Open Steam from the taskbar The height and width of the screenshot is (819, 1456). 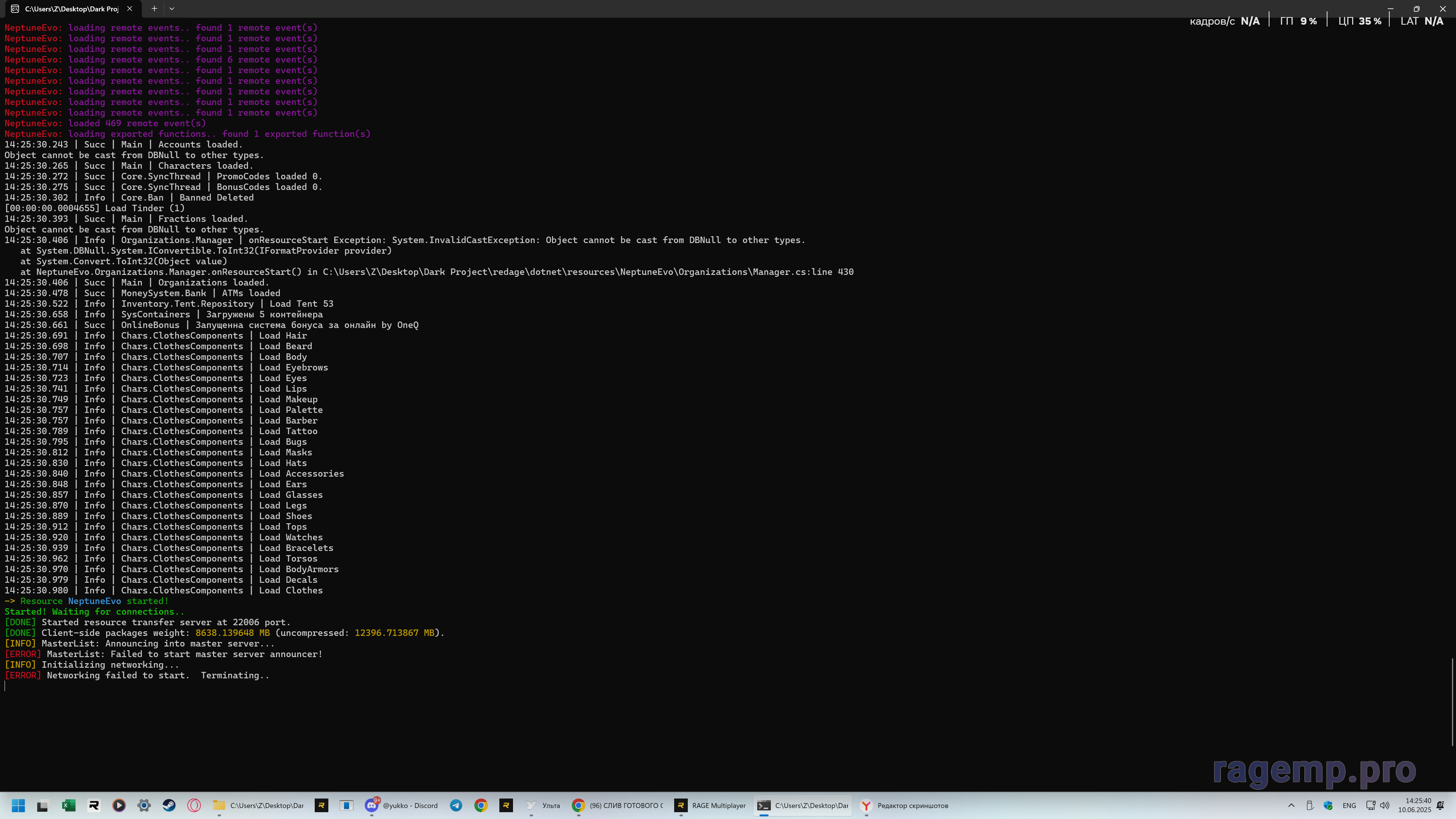click(169, 805)
